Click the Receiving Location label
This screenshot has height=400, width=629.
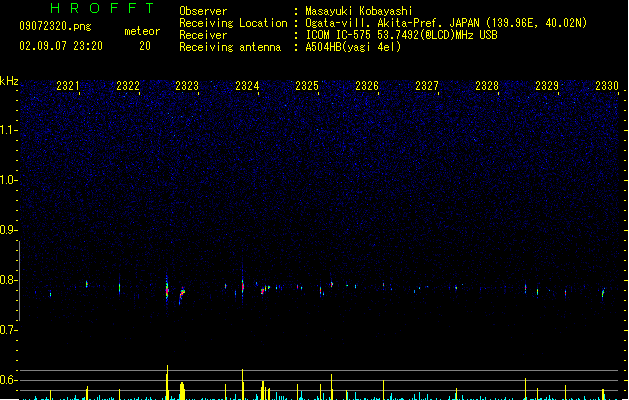[233, 23]
